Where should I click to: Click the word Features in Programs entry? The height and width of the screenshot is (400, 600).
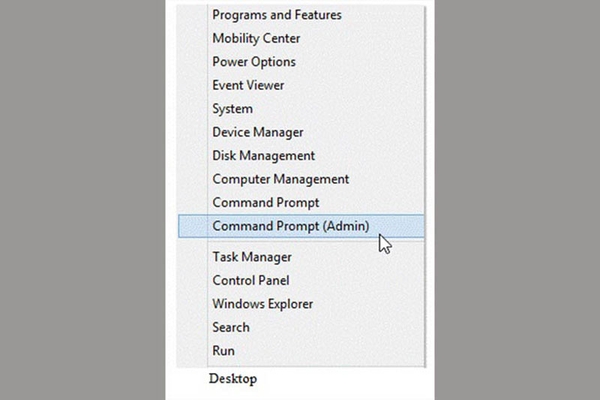click(x=318, y=15)
